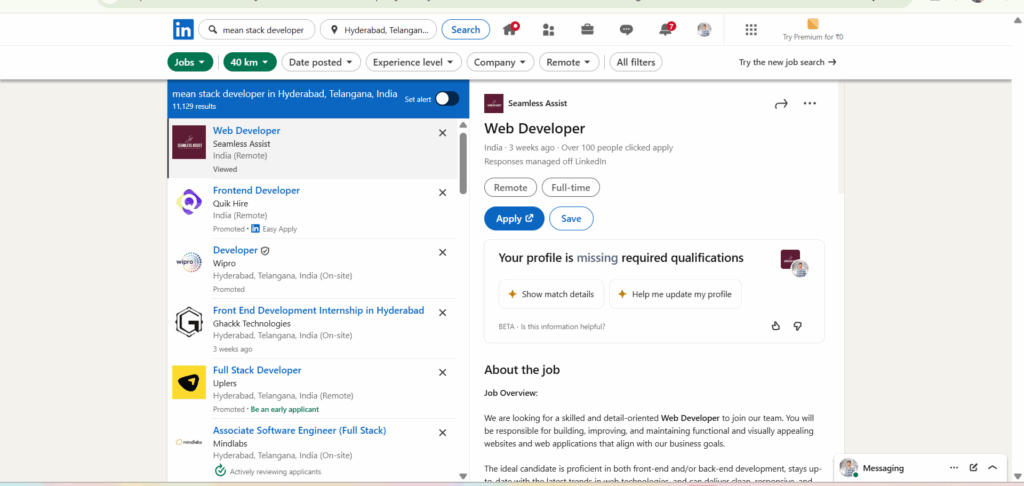1024x486 pixels.
Task: Click the job list scroll up arrow
Action: tap(464, 125)
